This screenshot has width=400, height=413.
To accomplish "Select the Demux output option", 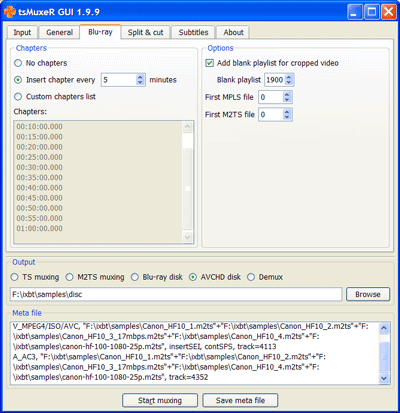I will pos(265,277).
